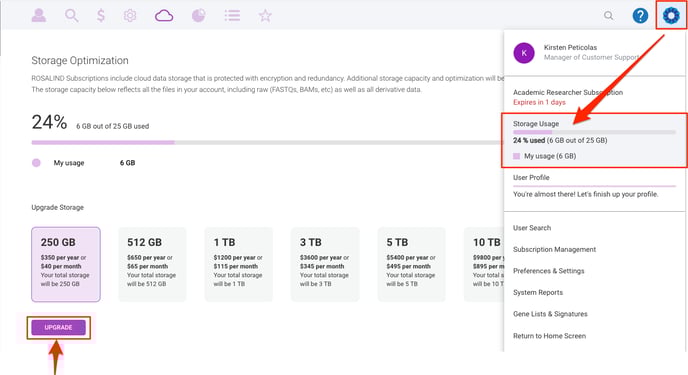The height and width of the screenshot is (375, 688).
Task: Click the magnifier search icon in purple toolbar
Action: click(72, 16)
